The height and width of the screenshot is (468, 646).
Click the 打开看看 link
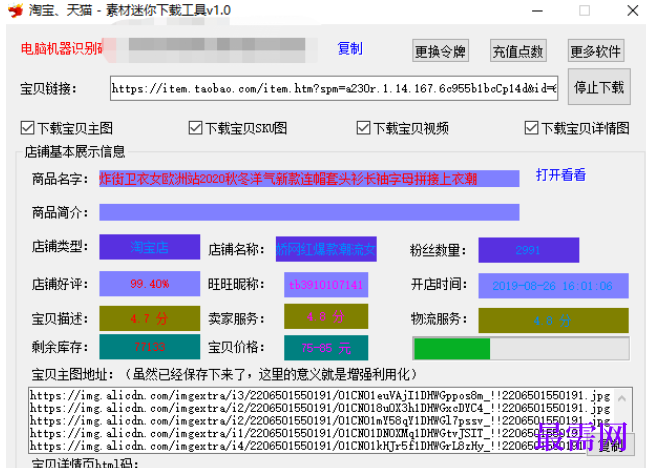pos(561,175)
